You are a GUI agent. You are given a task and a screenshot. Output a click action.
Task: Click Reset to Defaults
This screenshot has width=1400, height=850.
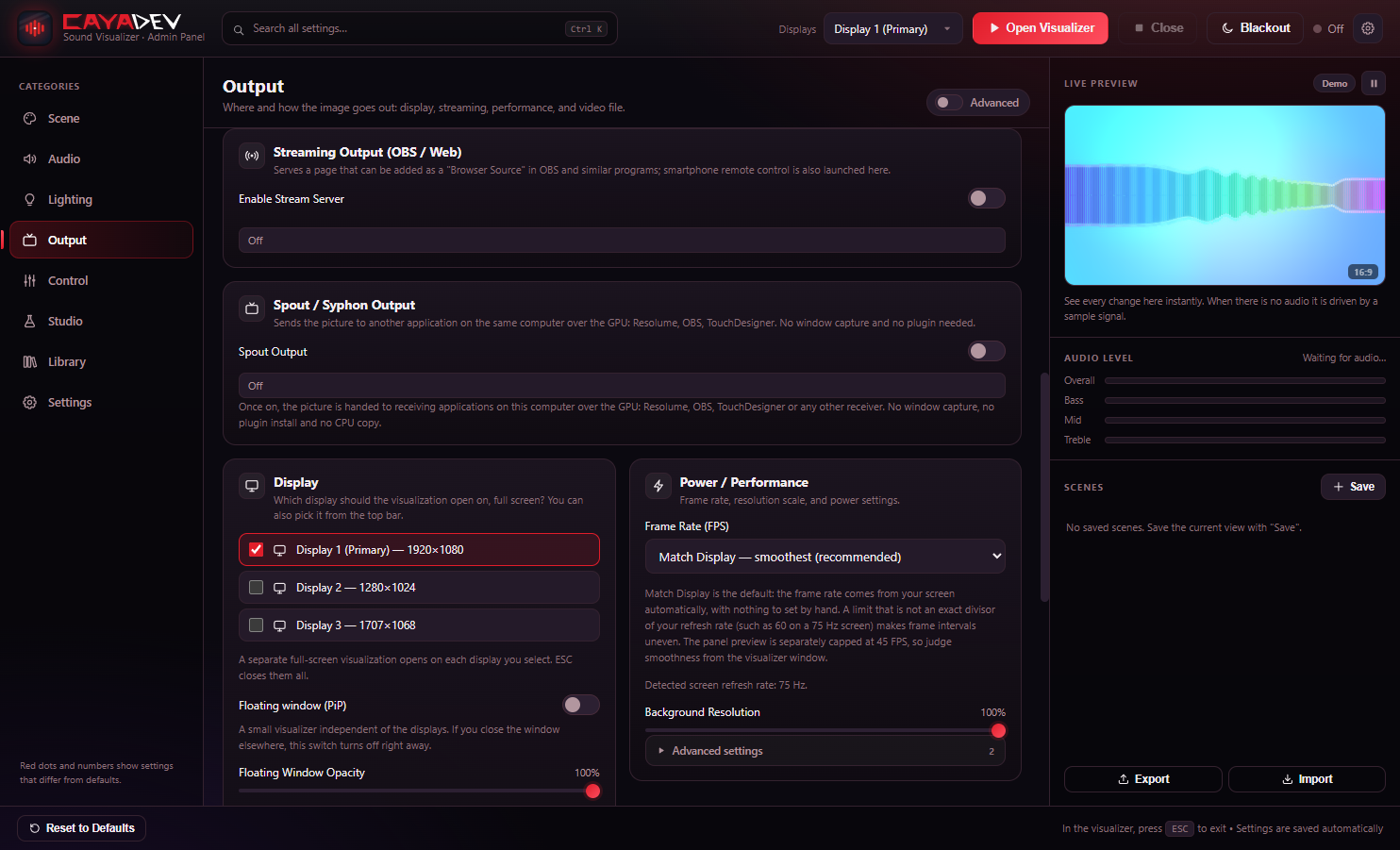pos(81,828)
